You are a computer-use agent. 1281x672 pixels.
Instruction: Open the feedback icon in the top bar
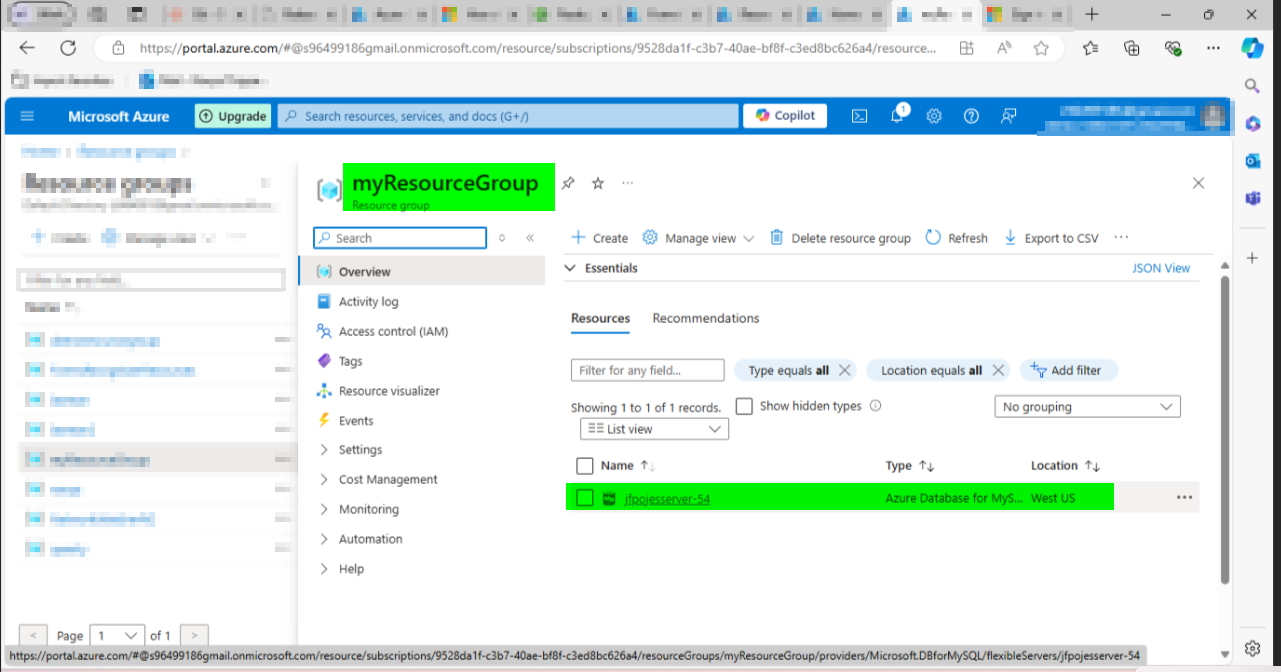point(1008,115)
